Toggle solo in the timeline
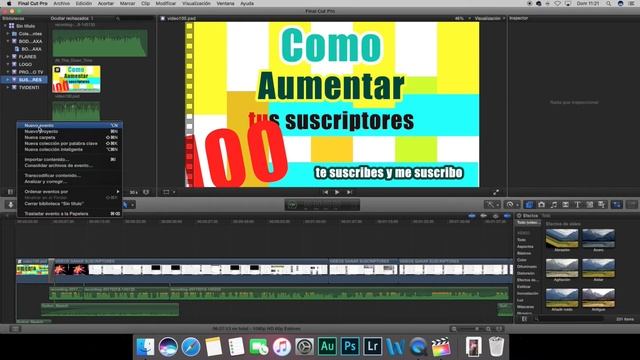This screenshot has width=640, height=360. click(496, 216)
